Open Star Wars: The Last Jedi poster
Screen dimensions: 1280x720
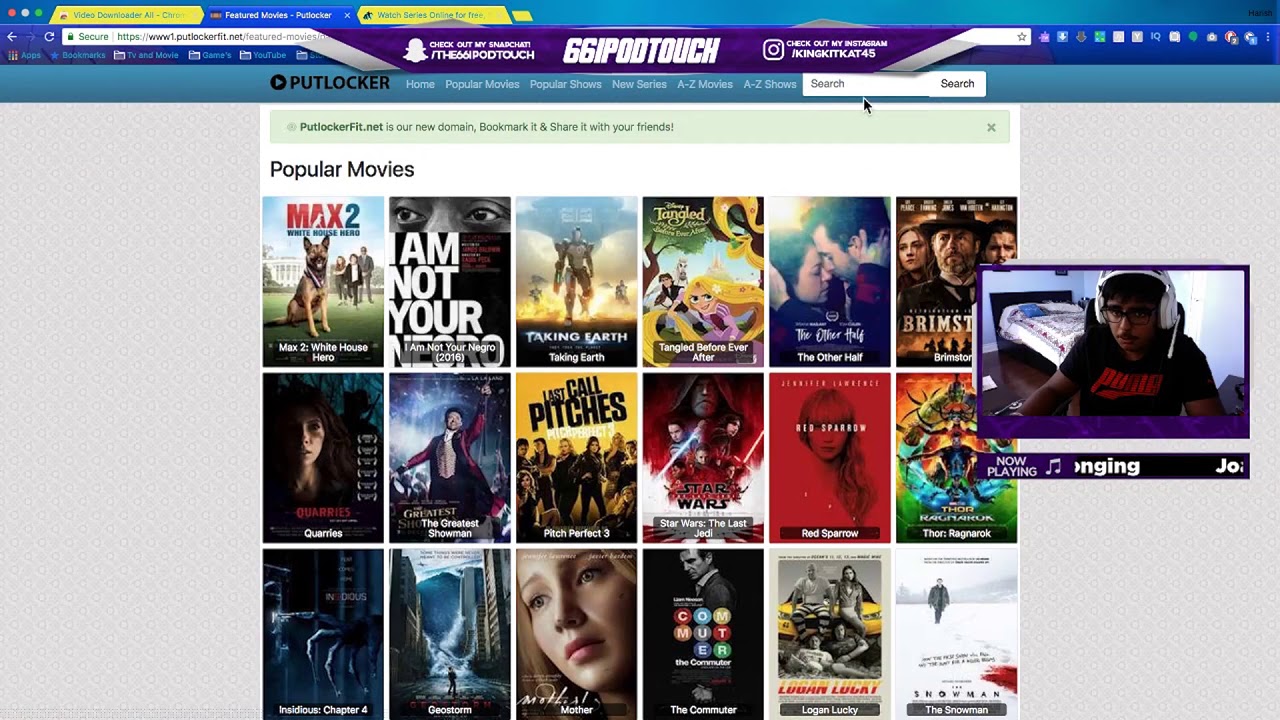pyautogui.click(x=703, y=458)
